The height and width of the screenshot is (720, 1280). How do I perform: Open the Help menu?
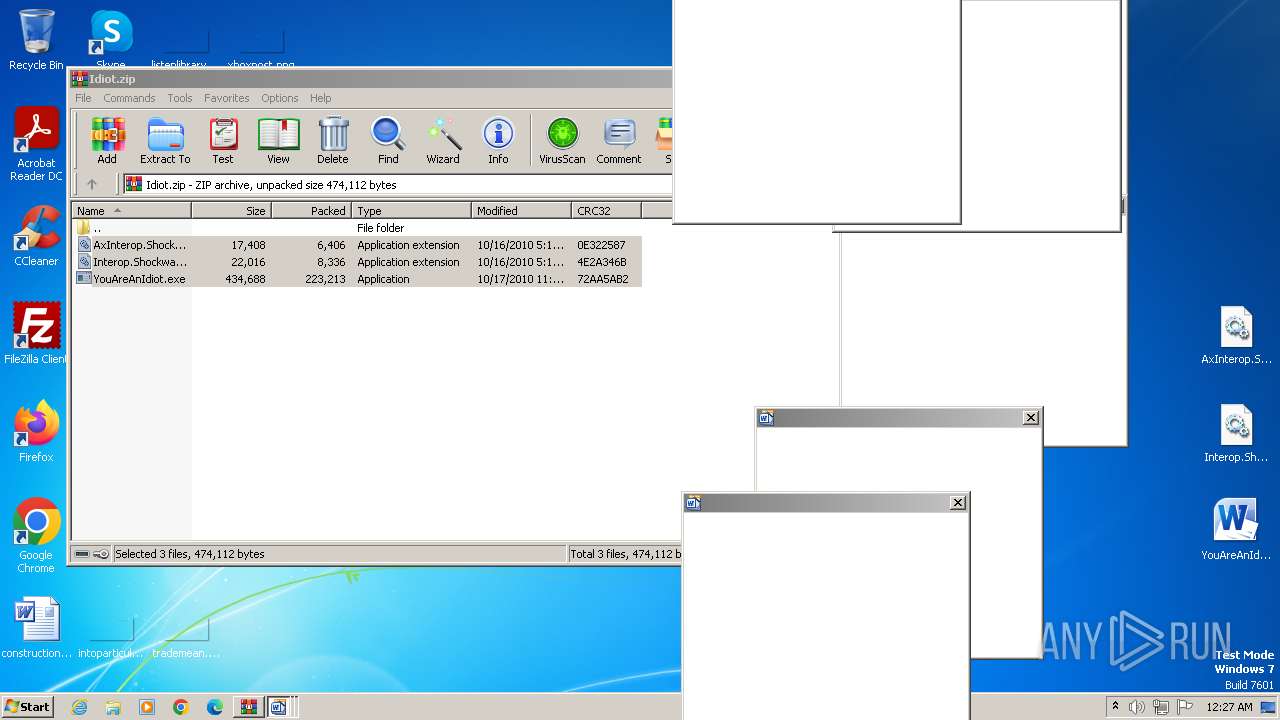pos(320,98)
